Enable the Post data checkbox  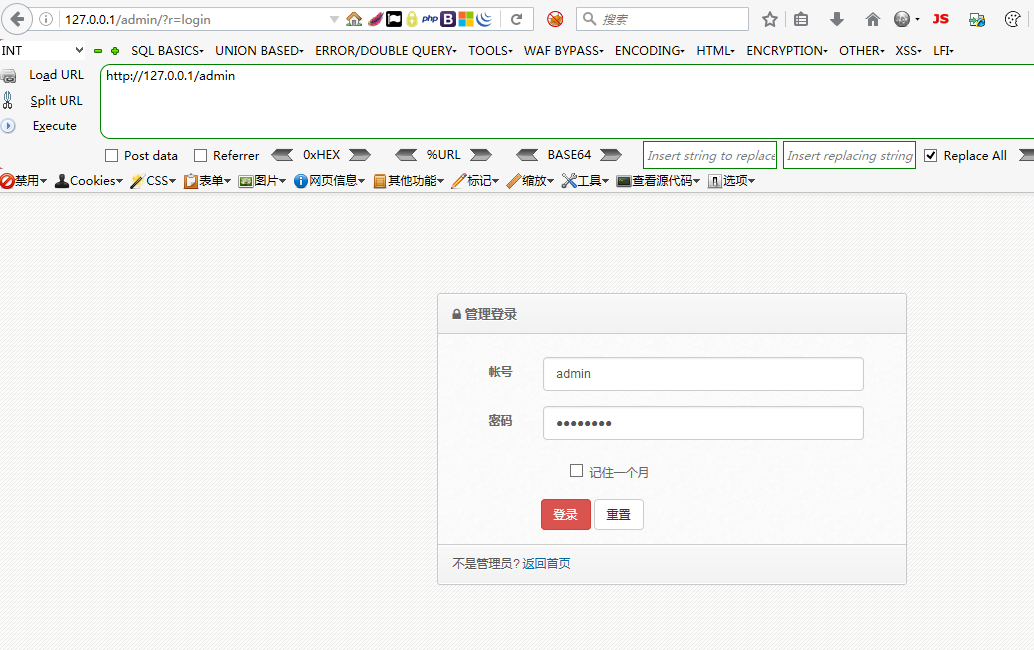(x=111, y=156)
